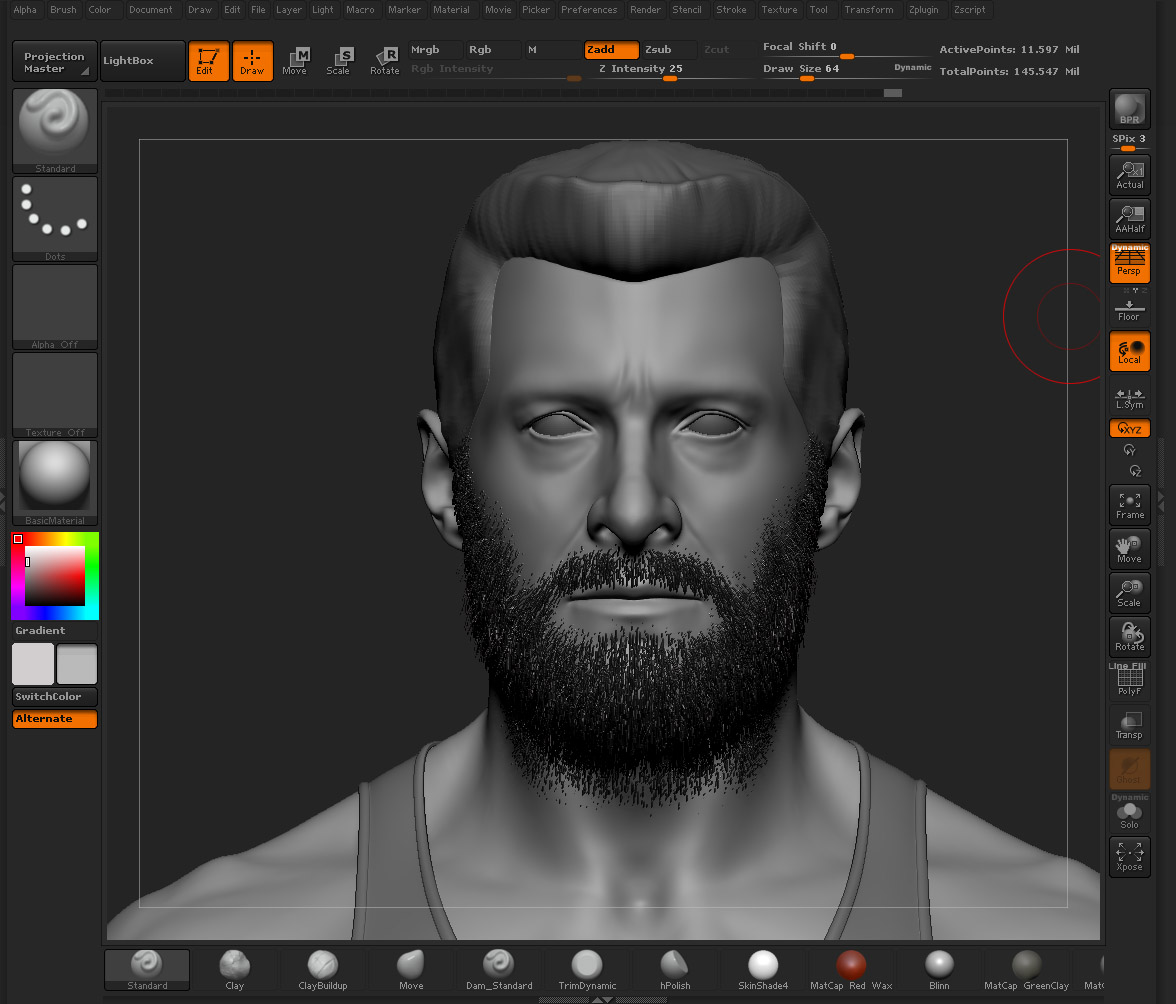This screenshot has height=1004, width=1176.
Task: Select Standard brush in bottom shelf
Action: (147, 970)
